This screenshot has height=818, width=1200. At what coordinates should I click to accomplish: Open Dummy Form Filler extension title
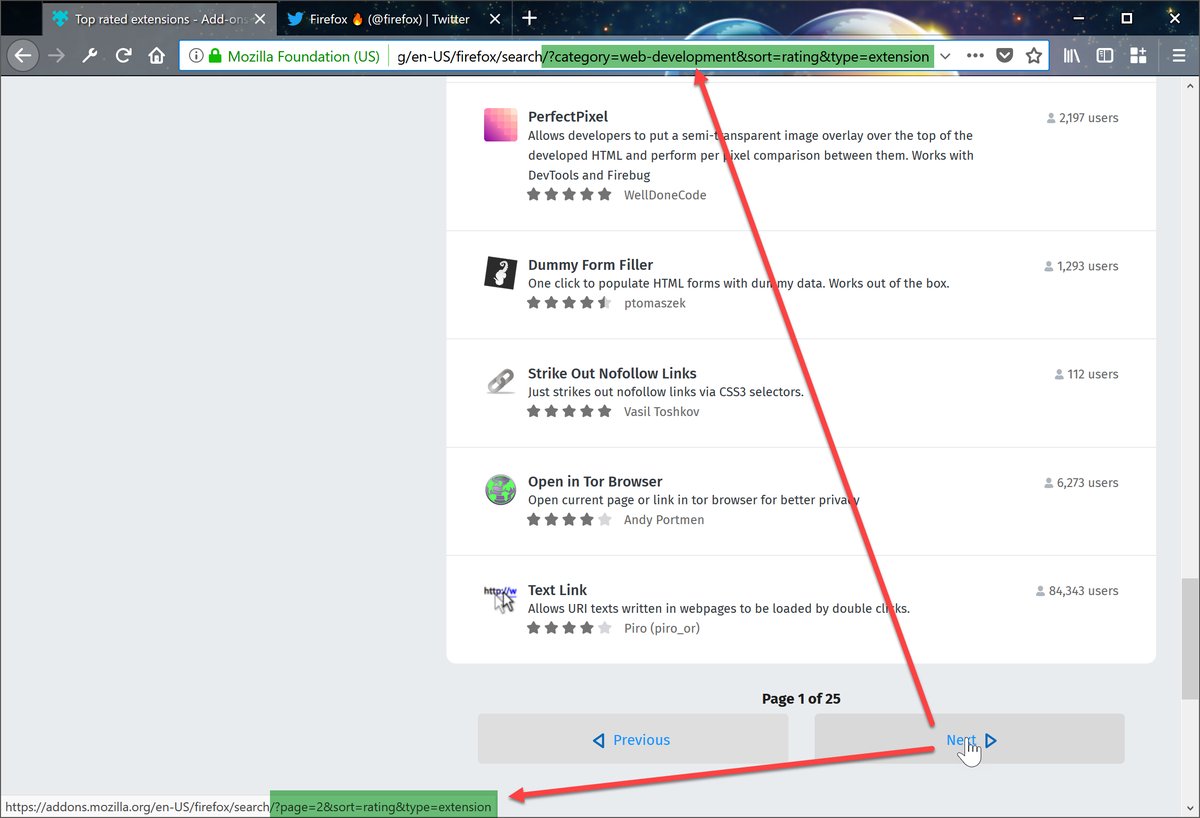tap(590, 265)
